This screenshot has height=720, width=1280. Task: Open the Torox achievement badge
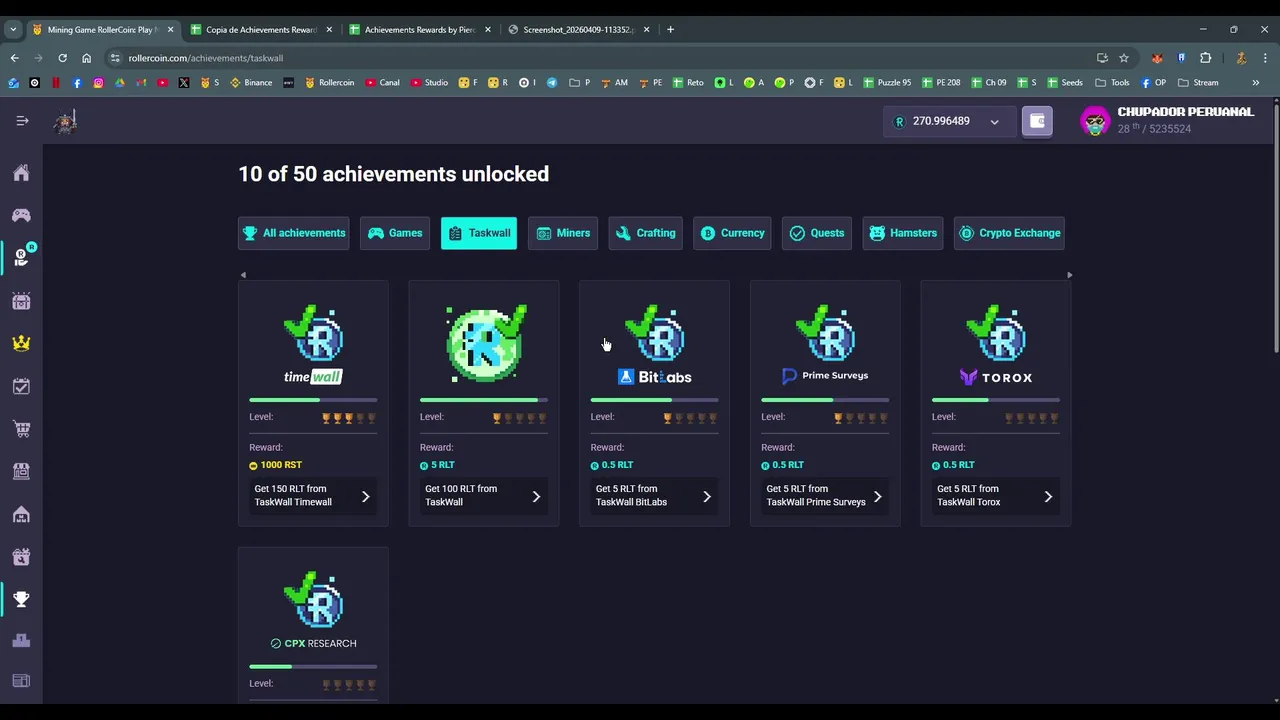pyautogui.click(x=996, y=345)
